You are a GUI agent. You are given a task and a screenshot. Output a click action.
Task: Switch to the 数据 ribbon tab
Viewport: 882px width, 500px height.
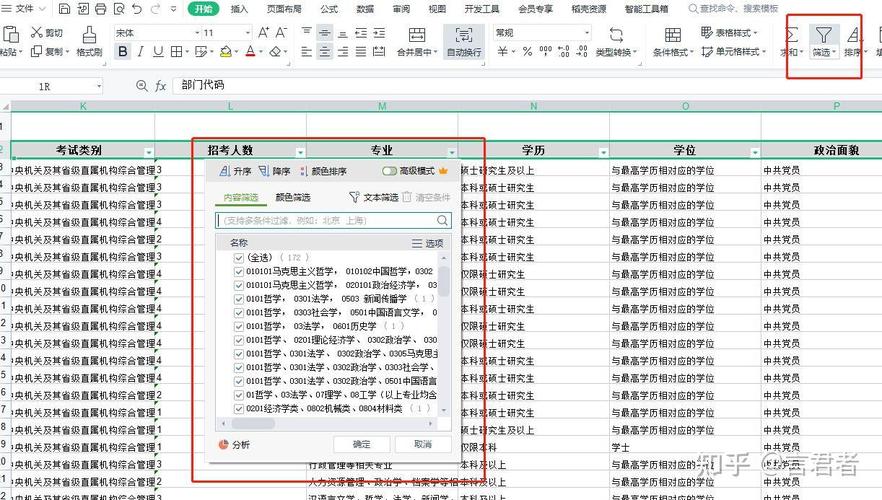pos(365,9)
